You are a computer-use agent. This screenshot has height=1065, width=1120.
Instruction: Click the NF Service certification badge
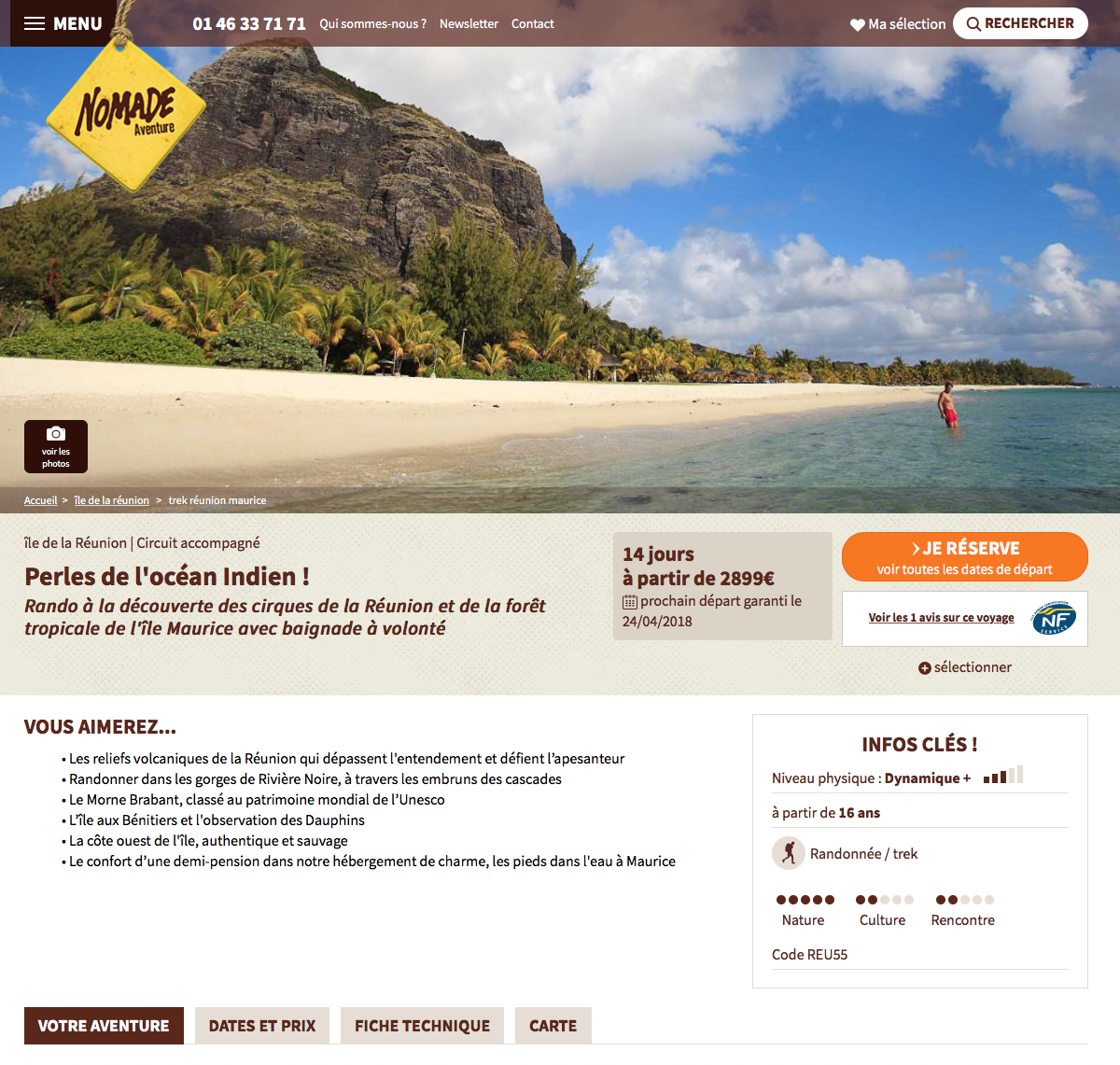(x=1054, y=618)
